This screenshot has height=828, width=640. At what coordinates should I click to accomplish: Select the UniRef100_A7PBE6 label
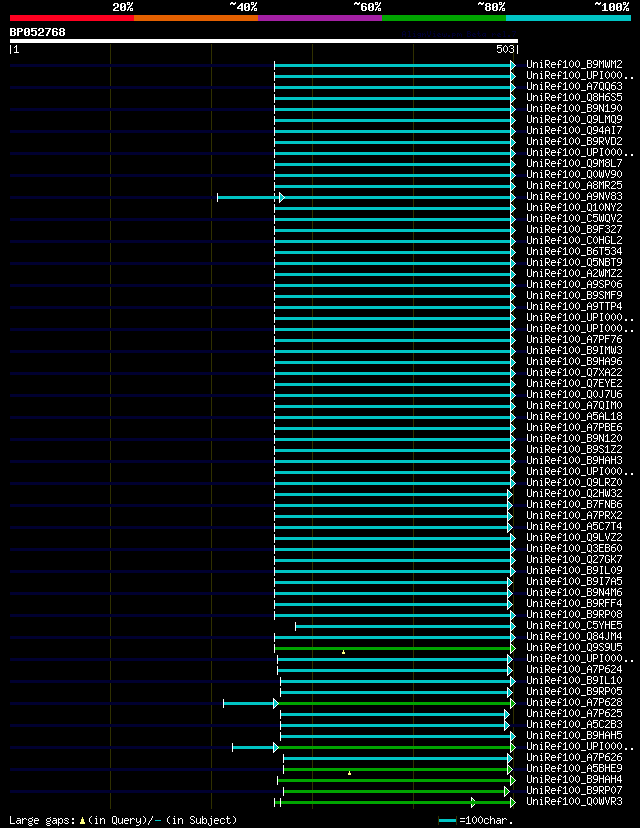pyautogui.click(x=574, y=428)
